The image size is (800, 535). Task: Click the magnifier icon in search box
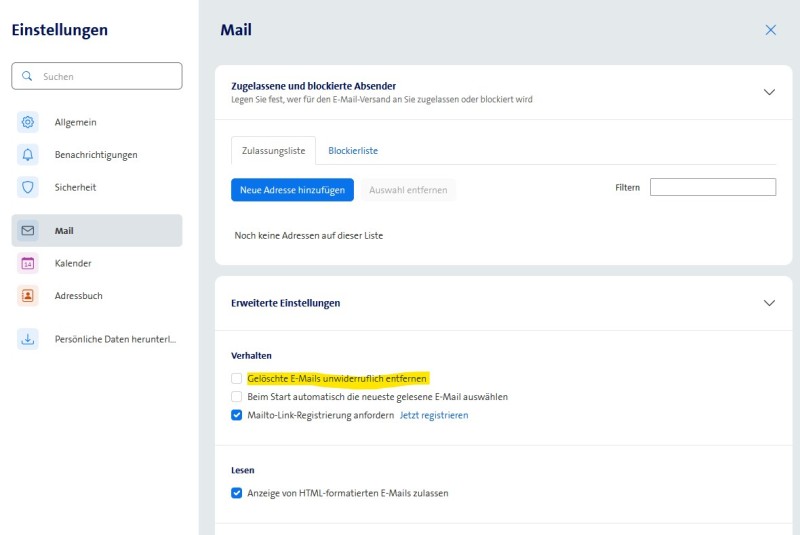[x=27, y=76]
